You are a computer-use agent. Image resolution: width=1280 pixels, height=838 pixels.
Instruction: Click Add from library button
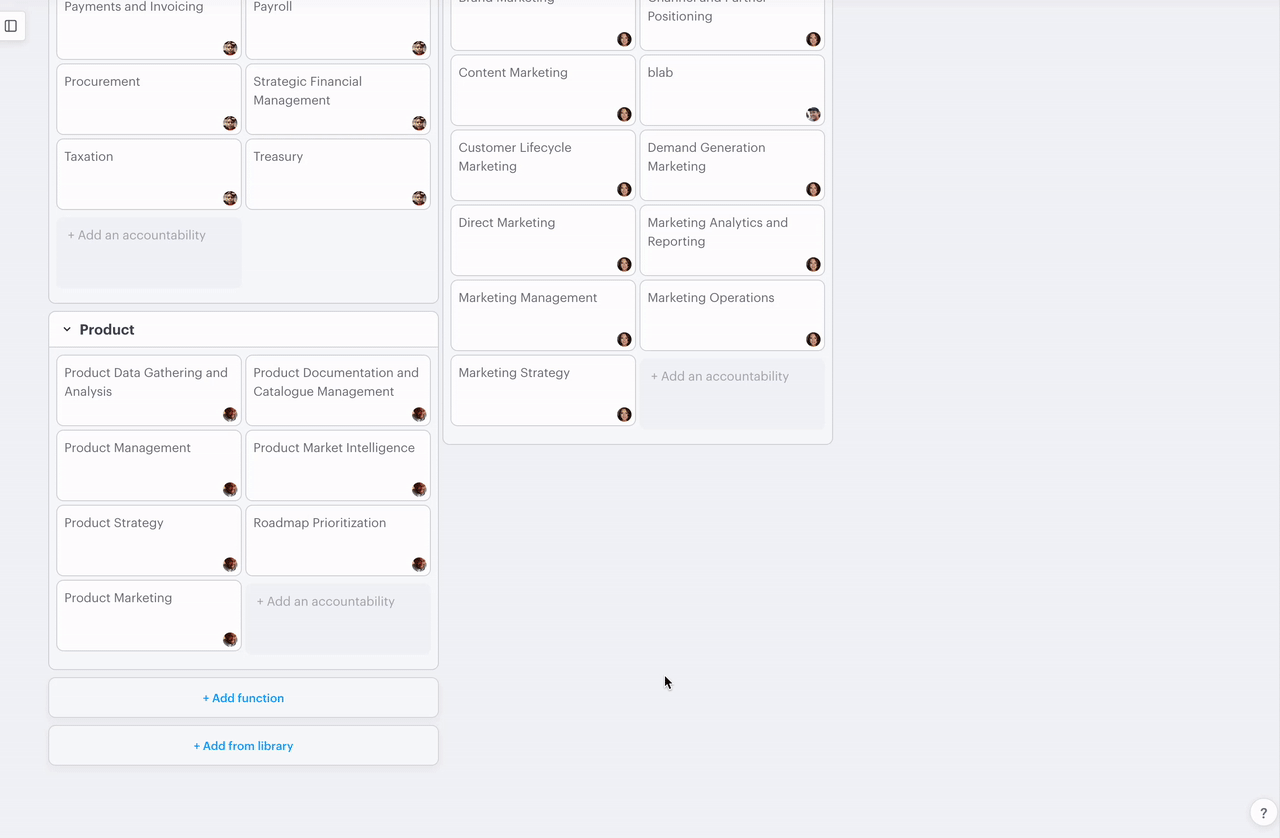pyautogui.click(x=243, y=746)
